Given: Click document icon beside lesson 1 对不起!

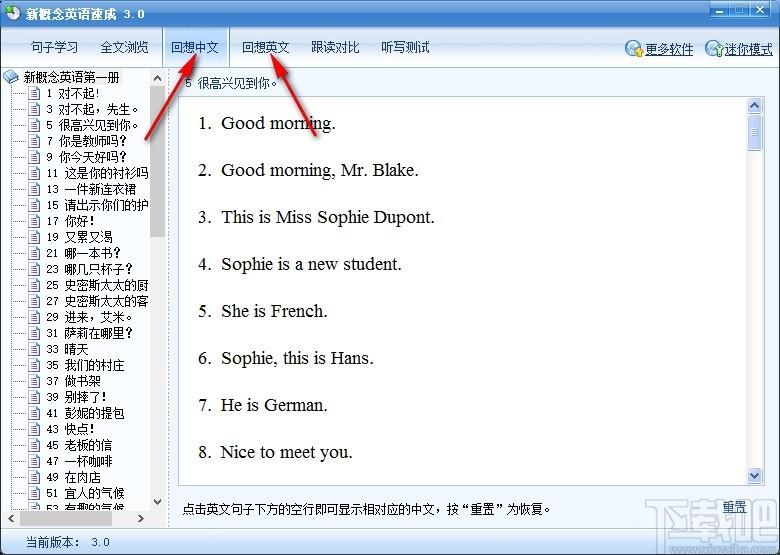Looking at the screenshot, I should tap(34, 93).
